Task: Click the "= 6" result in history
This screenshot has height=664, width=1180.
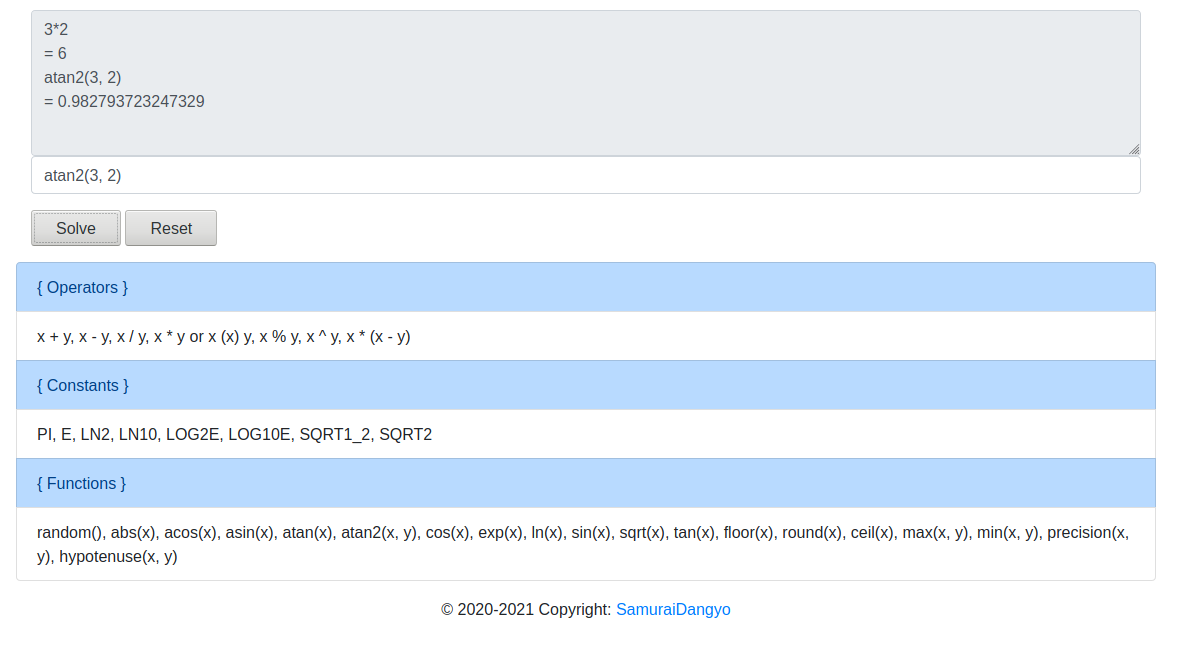Action: tap(55, 53)
